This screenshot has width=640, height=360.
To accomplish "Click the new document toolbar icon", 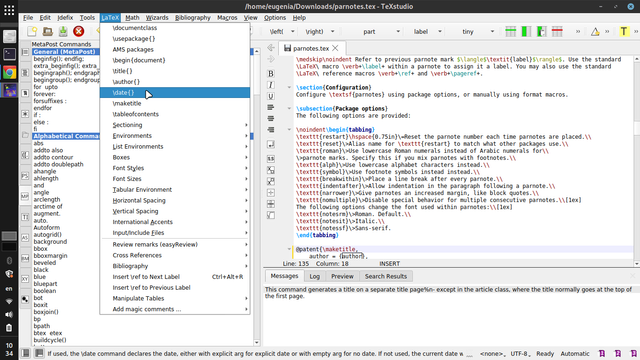I will click(32, 31).
